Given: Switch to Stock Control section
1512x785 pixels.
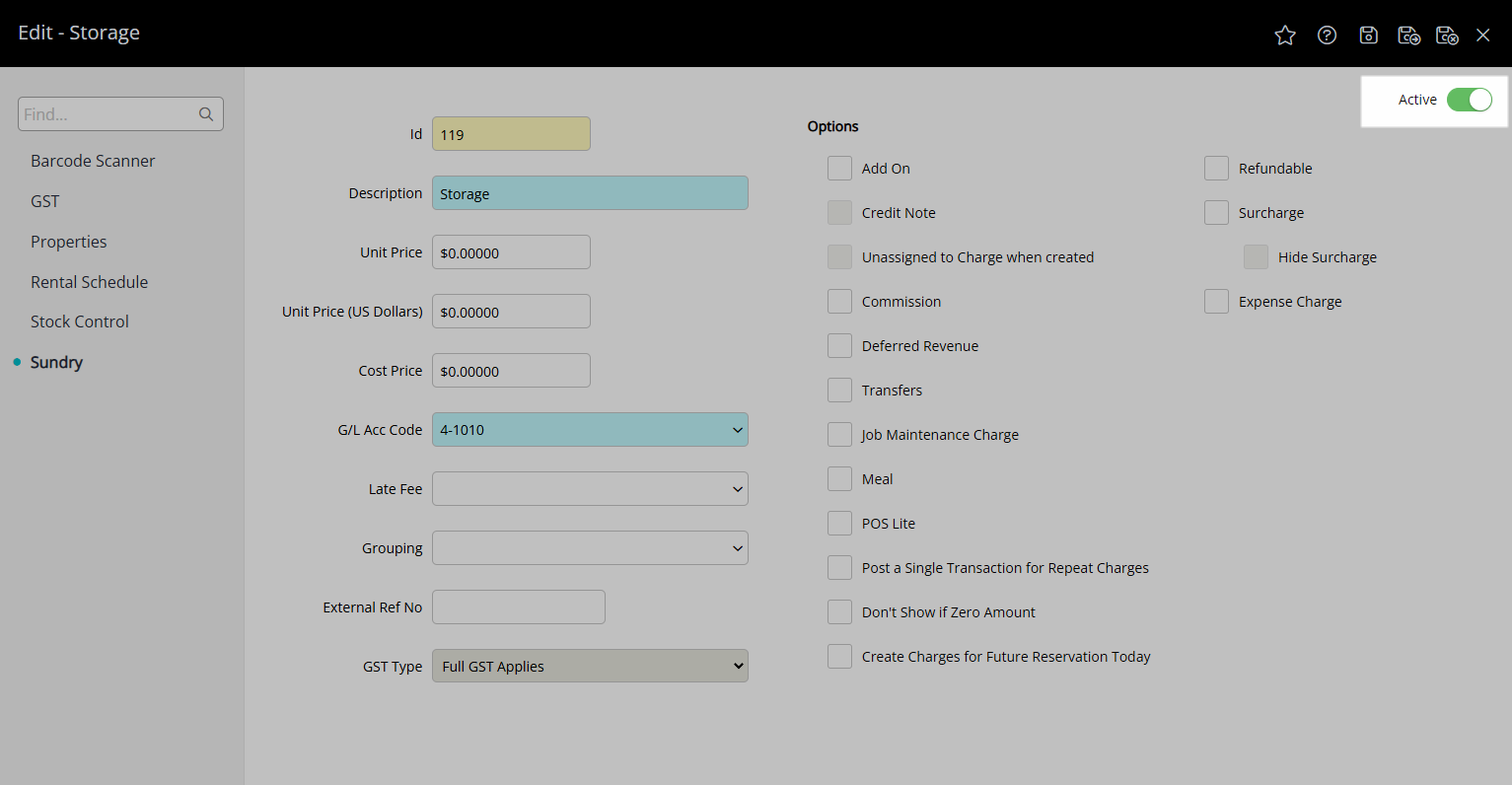Looking at the screenshot, I should 80,321.
